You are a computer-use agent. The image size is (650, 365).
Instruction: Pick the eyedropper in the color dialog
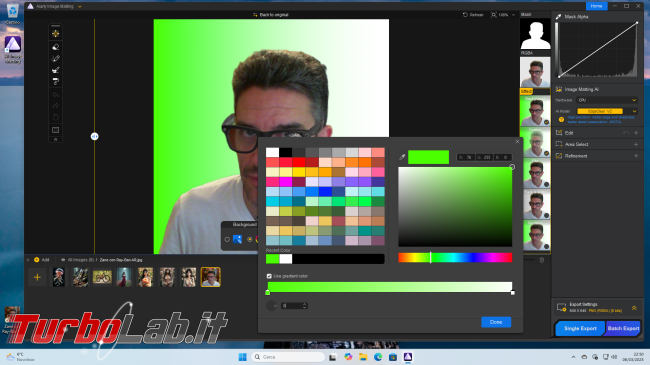click(402, 157)
